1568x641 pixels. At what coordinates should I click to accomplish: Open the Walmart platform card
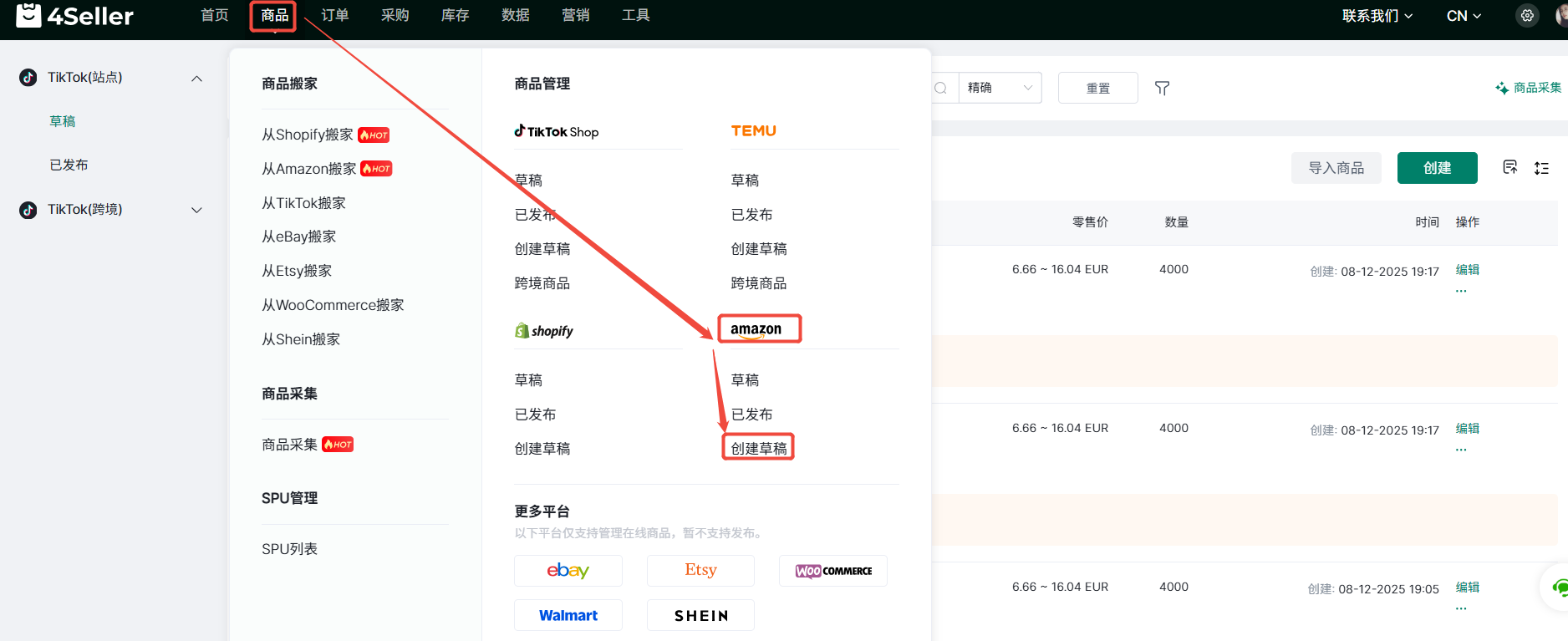[x=568, y=615]
